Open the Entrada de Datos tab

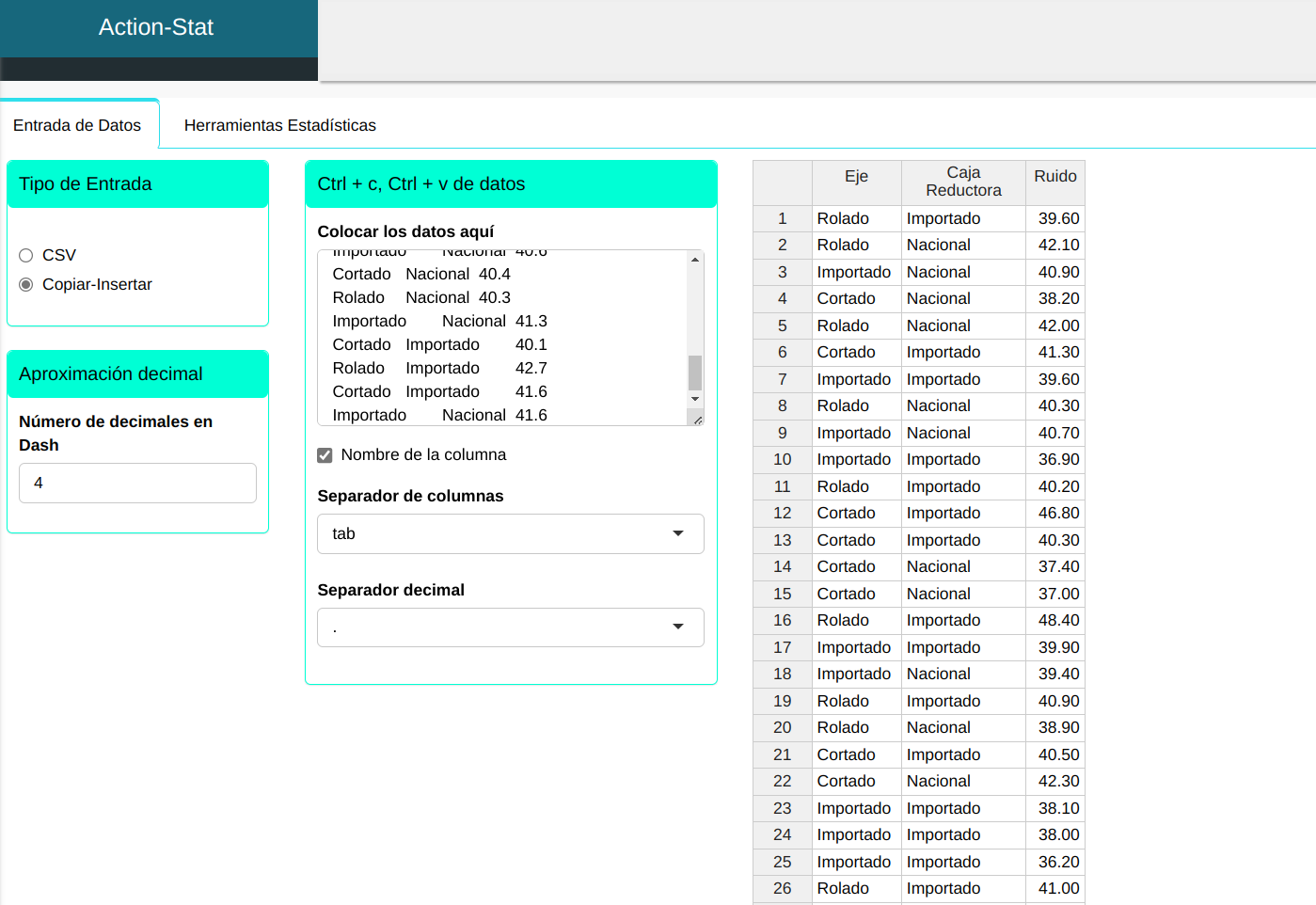[x=77, y=125]
